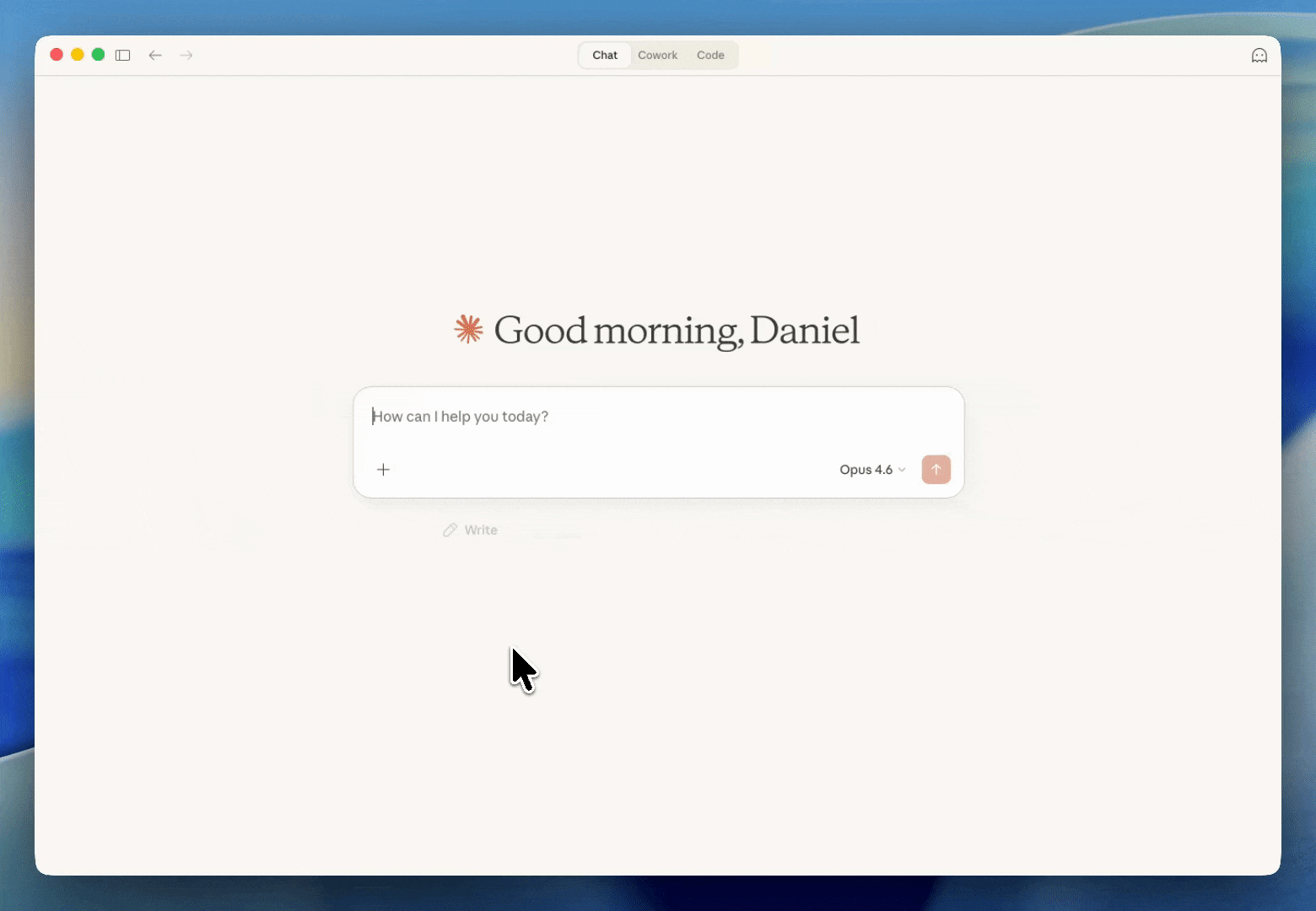Toggle the sidebar panel icon
The height and width of the screenshot is (911, 1316).
tap(122, 56)
